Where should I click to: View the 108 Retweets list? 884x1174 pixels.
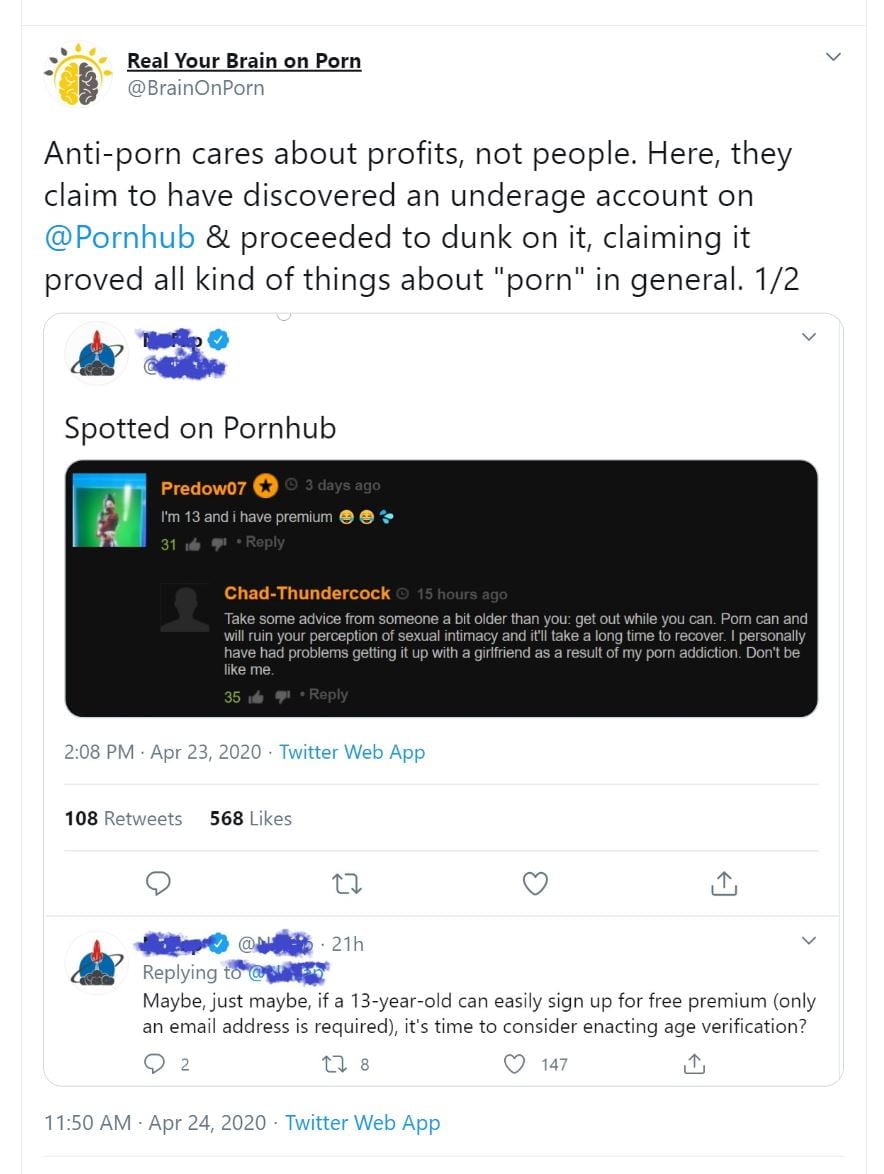point(123,818)
